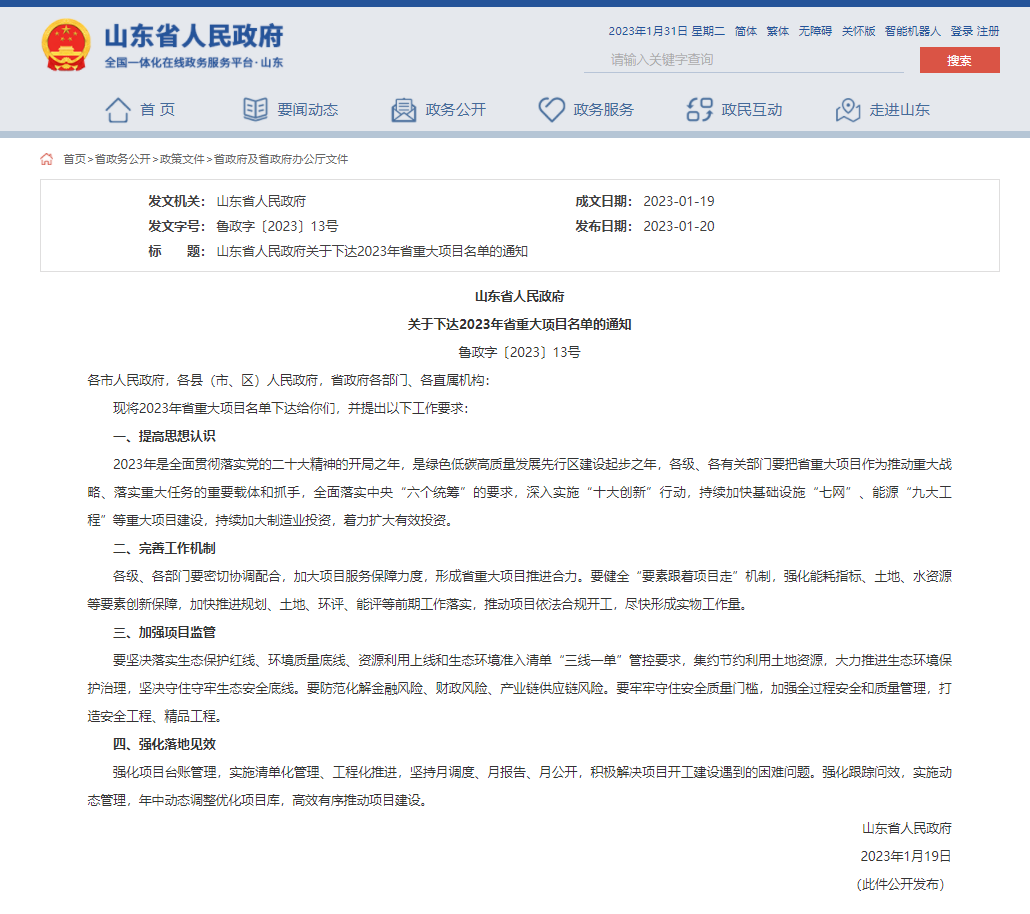The image size is (1030, 914).
Task: Visit the 走进山东 navigation section
Action: point(900,110)
